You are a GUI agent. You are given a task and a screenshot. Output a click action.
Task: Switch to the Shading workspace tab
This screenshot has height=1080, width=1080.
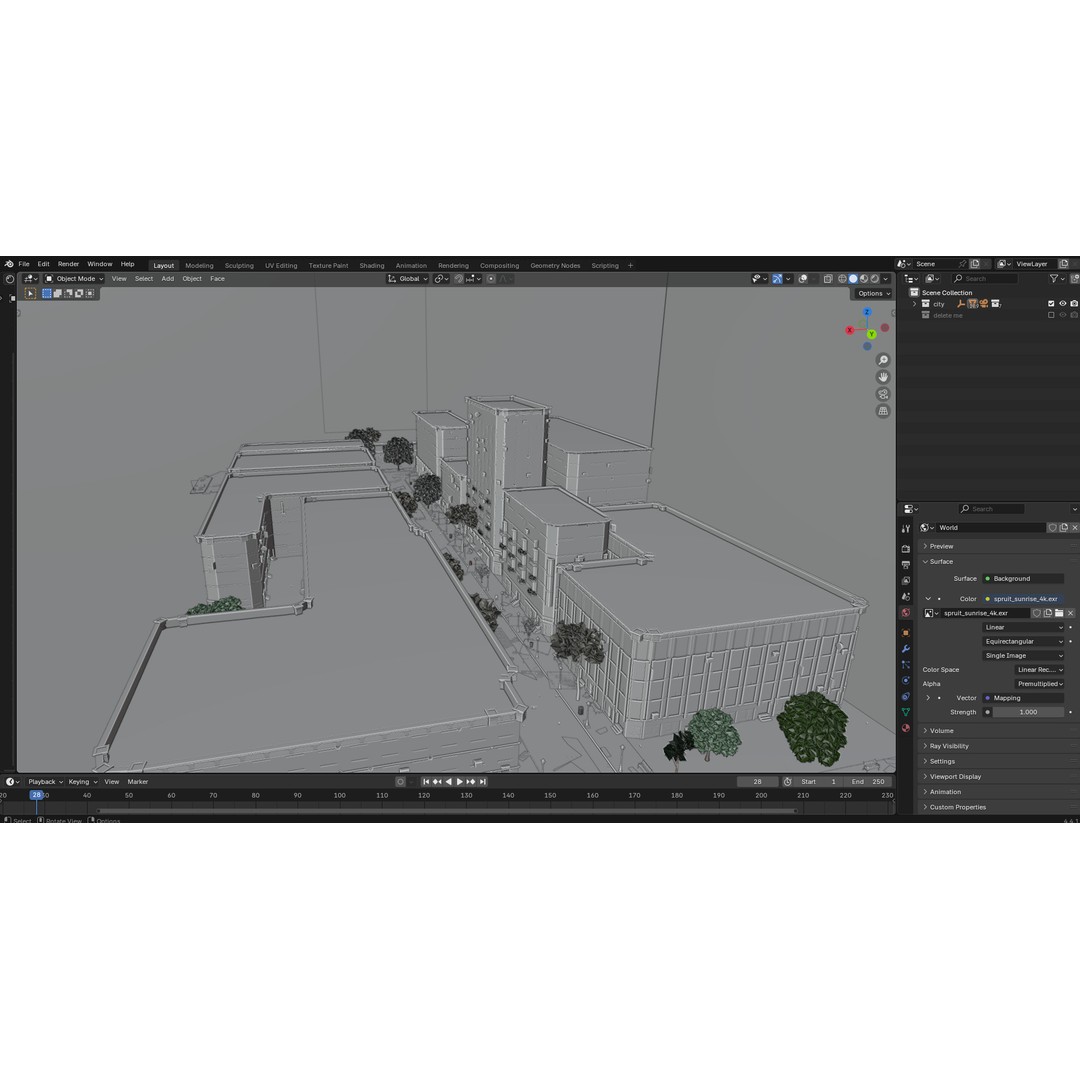tap(372, 265)
